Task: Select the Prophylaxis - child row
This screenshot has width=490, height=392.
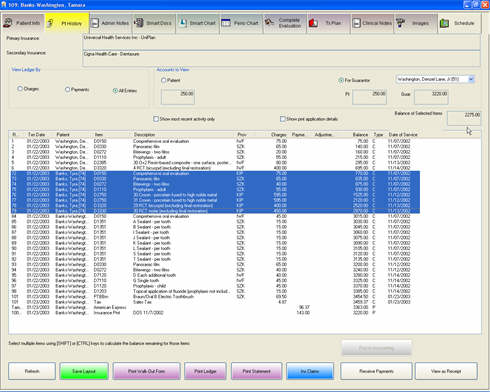Action: pyautogui.click(x=215, y=286)
